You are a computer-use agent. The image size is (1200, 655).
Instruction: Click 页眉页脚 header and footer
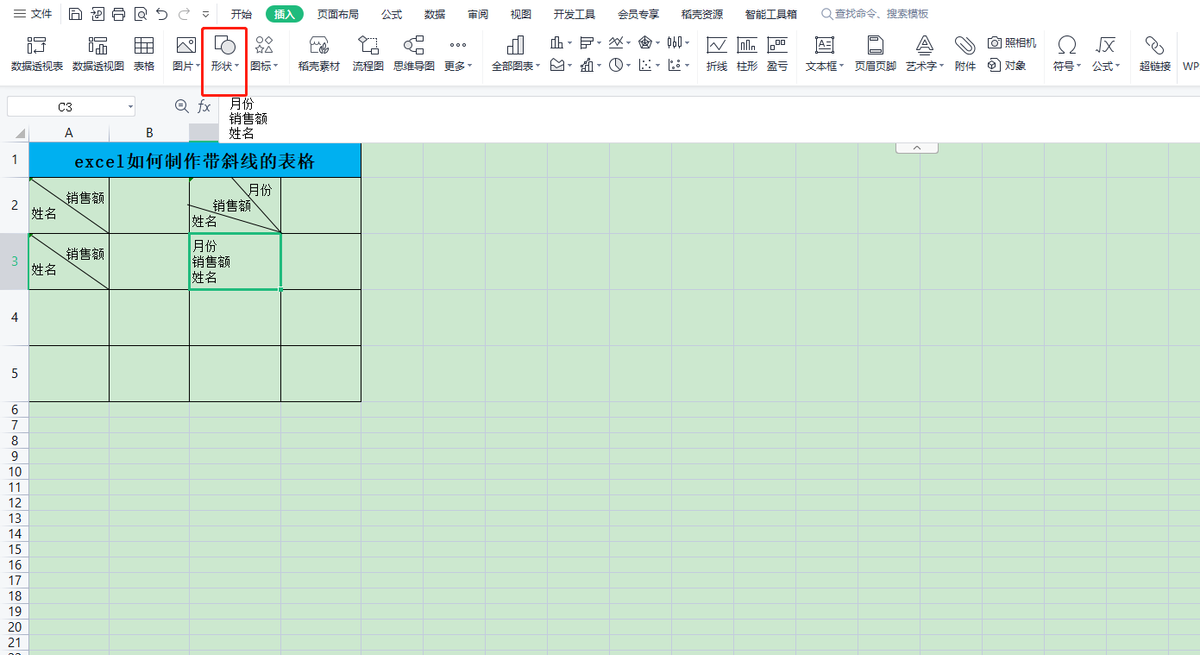pyautogui.click(x=875, y=54)
